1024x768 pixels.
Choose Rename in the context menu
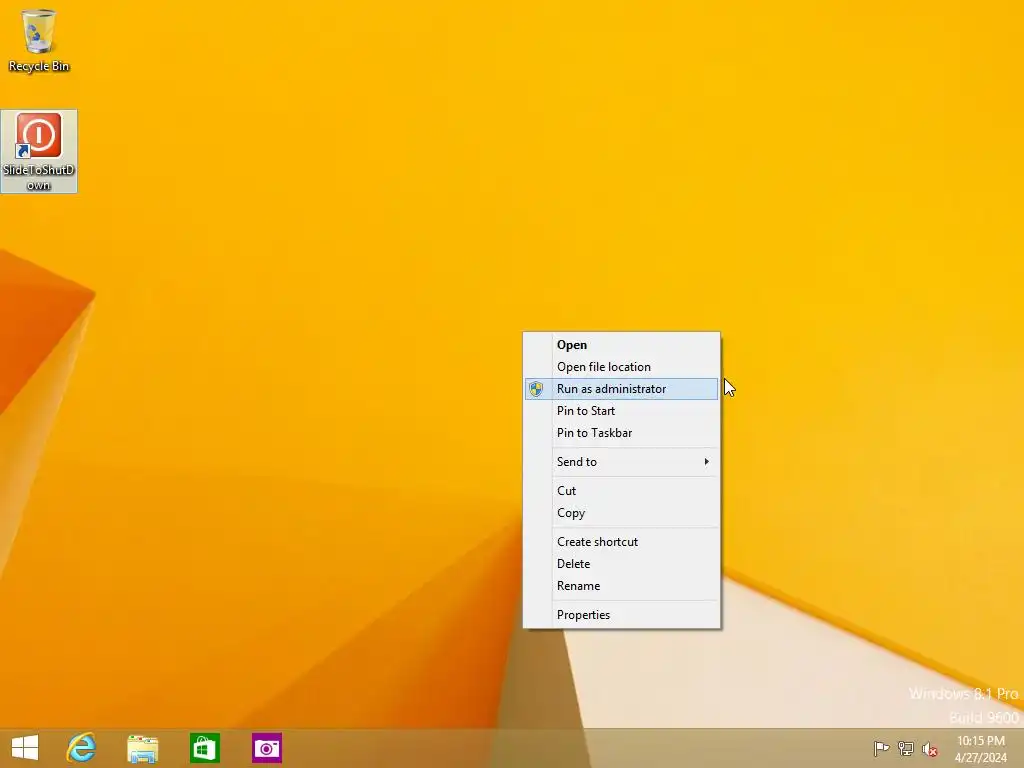[621, 586]
